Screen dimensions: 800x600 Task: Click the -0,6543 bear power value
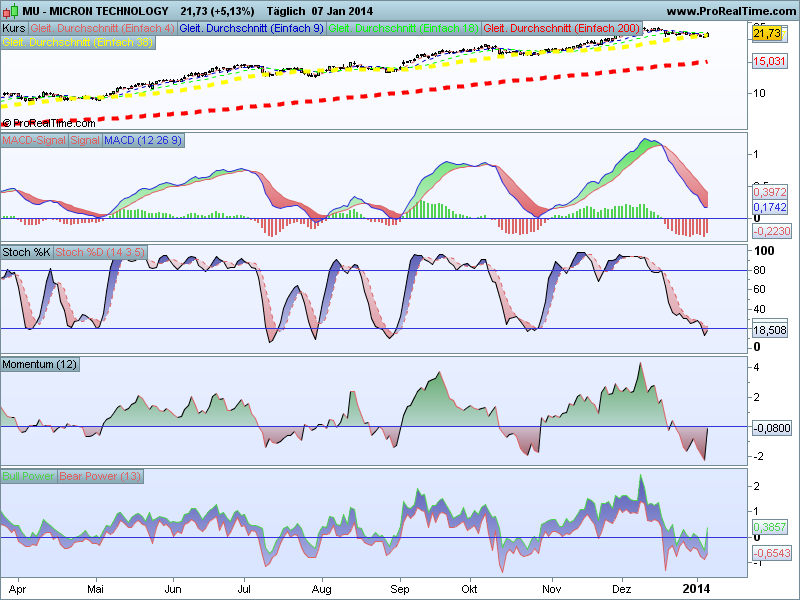(771, 553)
